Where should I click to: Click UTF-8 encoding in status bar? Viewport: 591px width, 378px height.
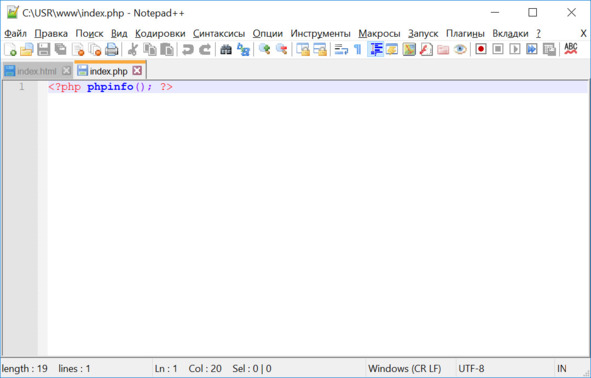click(x=471, y=368)
